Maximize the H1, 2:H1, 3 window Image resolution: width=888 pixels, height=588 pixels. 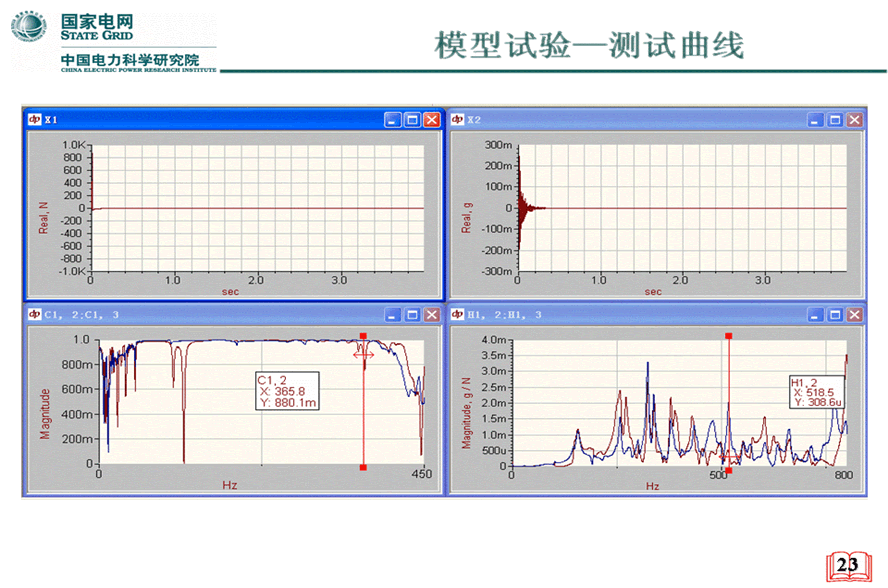834,314
